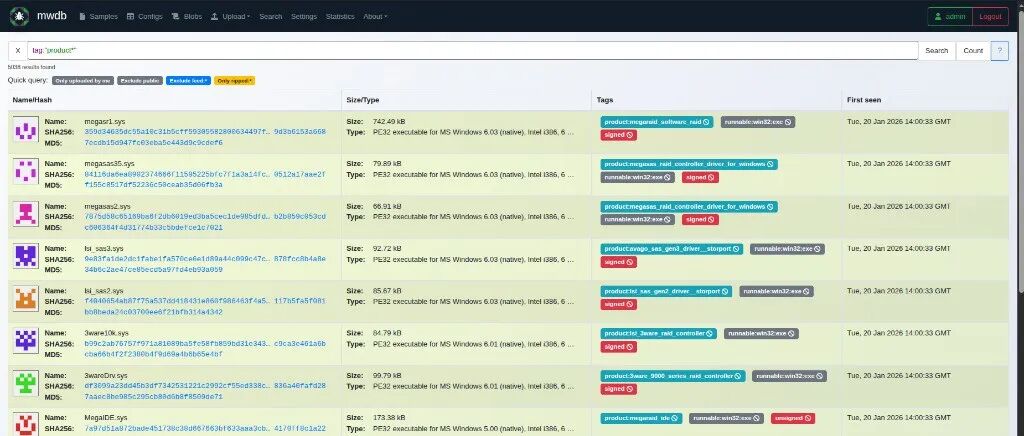Exclude product:avago_sas_gen3_driver__storport via ban icon
The width and height of the screenshot is (1024, 436).
(x=736, y=249)
